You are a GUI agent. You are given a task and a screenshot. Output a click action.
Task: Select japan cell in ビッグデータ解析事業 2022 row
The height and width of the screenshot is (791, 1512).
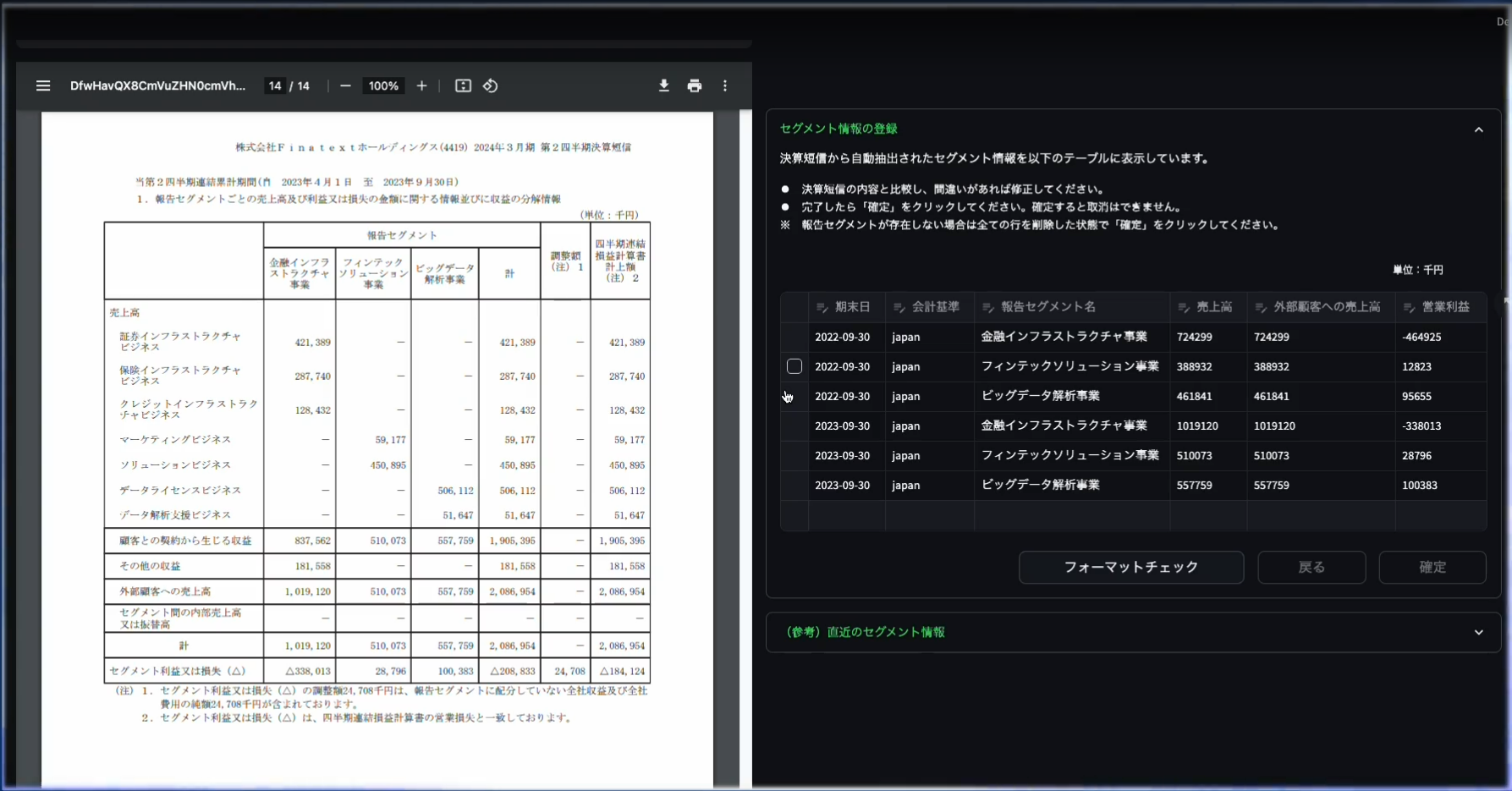point(930,396)
